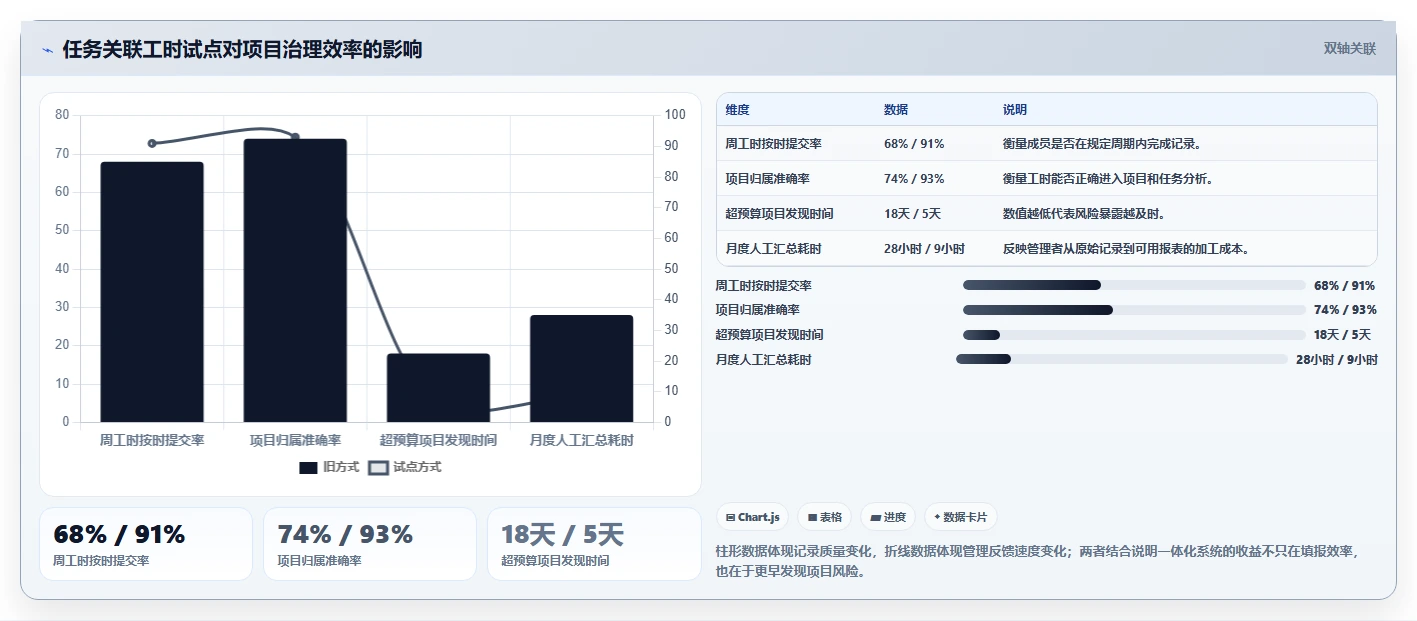Click the 双轴关联 label in header
Viewport: 1417px width, 621px height.
[1350, 48]
